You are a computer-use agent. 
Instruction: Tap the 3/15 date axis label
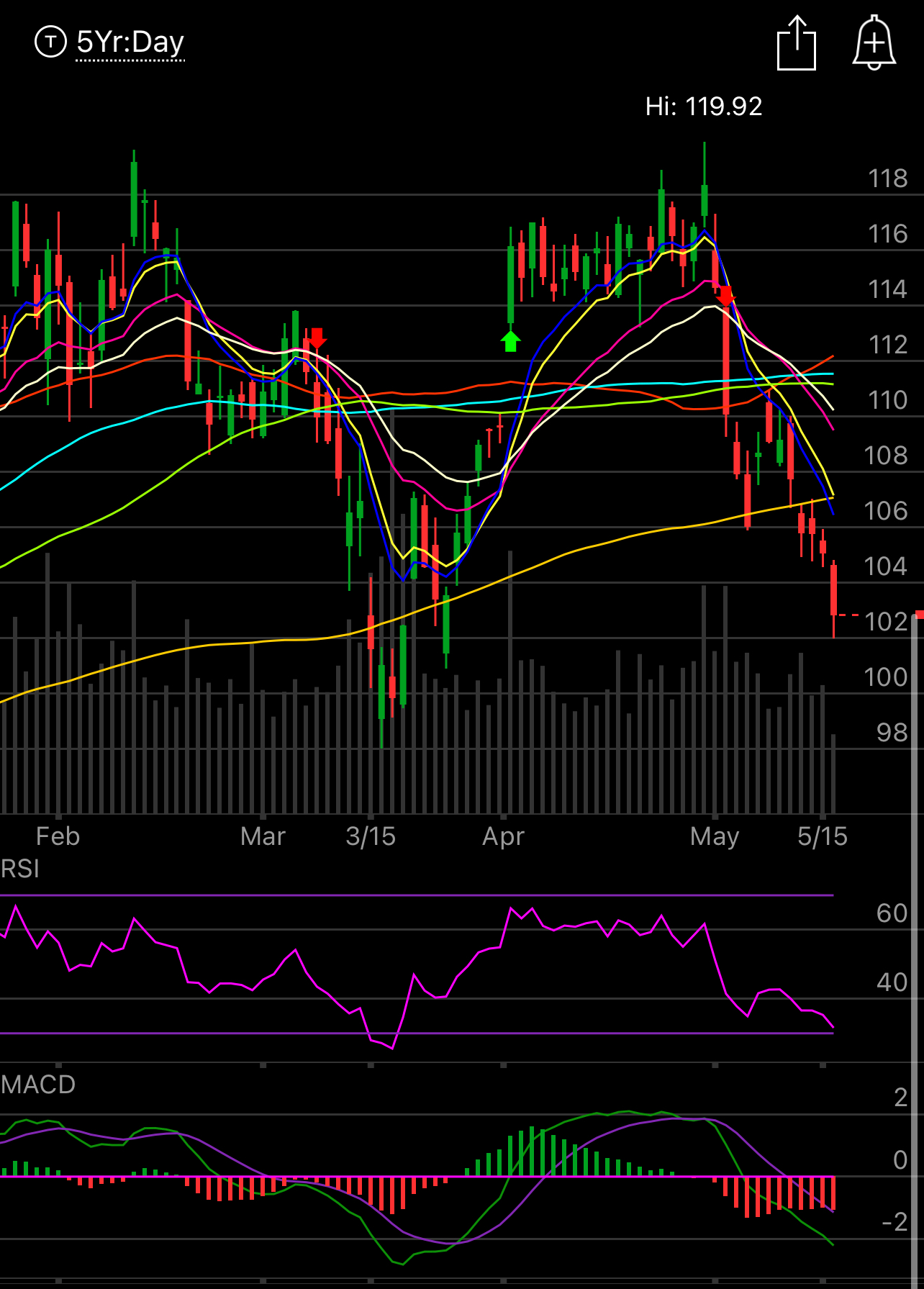click(371, 836)
